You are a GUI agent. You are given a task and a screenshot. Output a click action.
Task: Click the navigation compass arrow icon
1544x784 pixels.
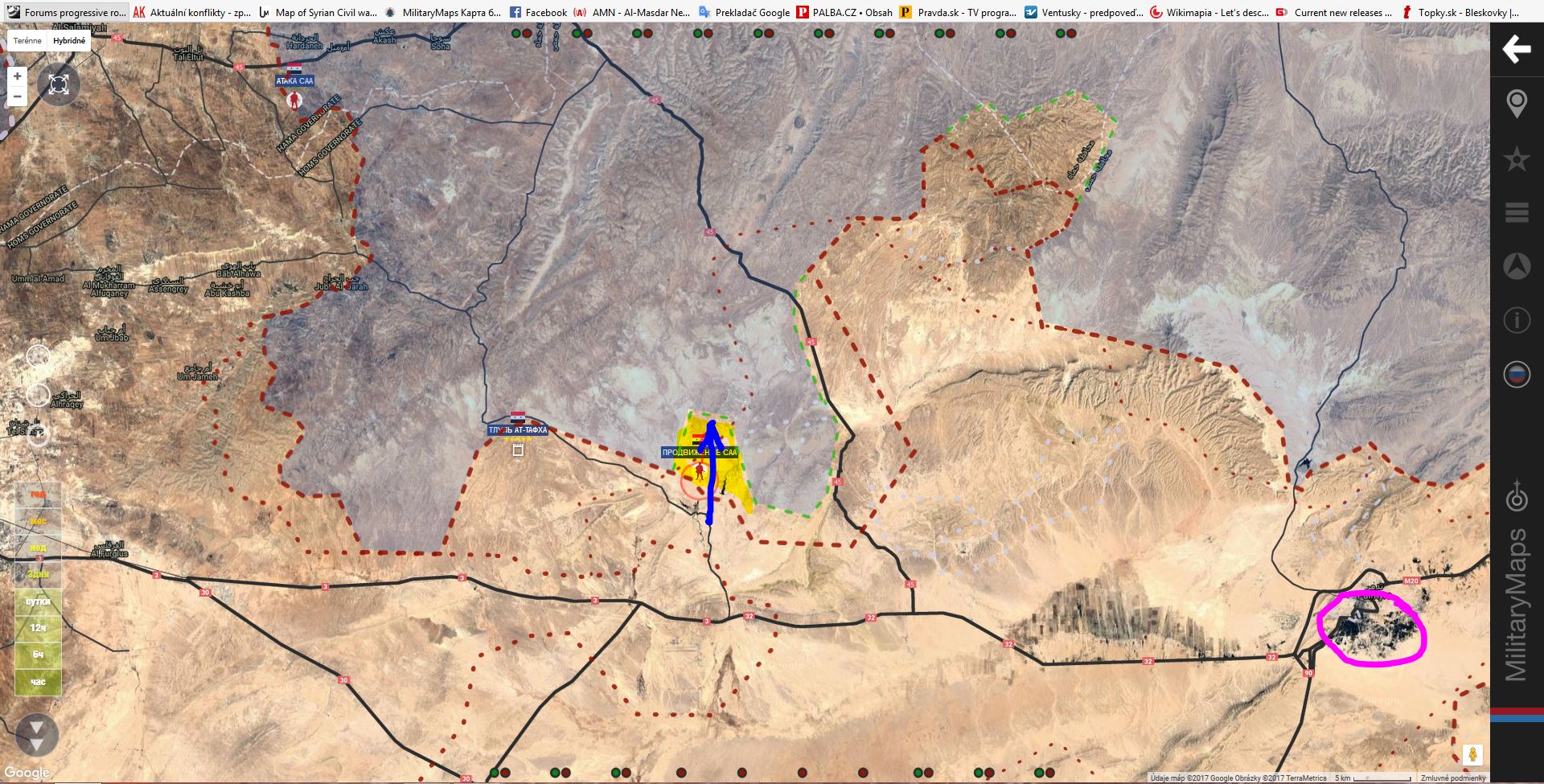point(1516,266)
